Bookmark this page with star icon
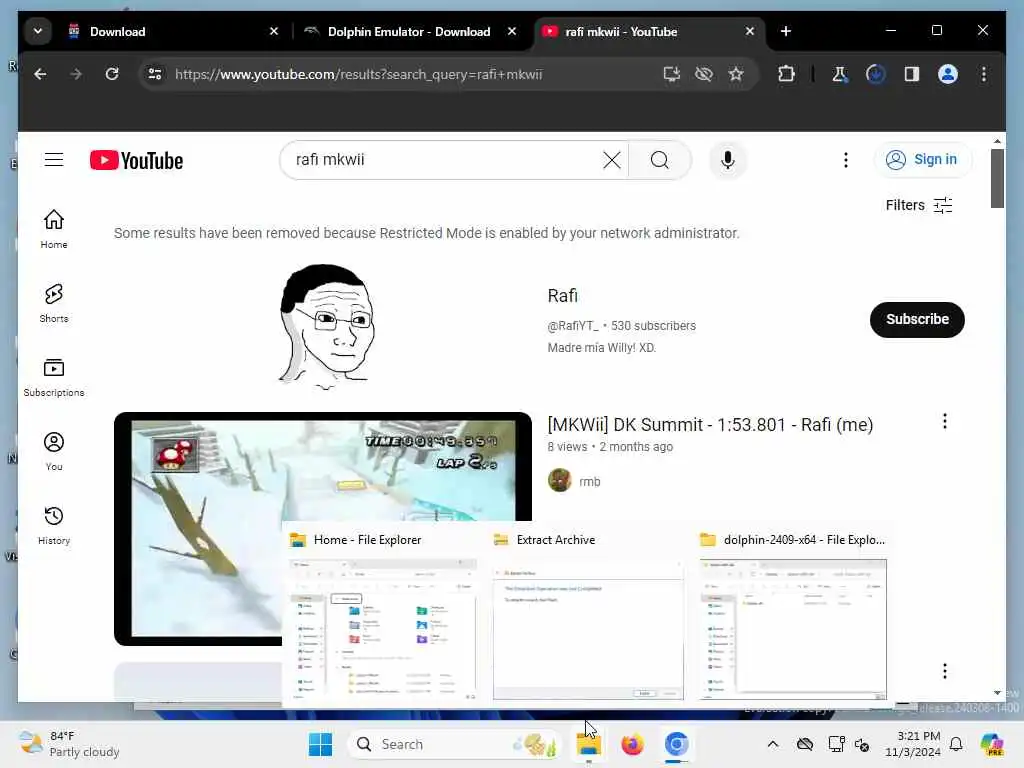 (x=736, y=74)
